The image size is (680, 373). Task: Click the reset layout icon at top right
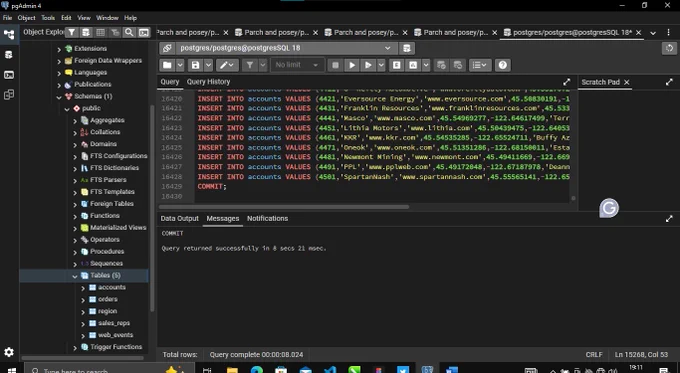click(x=670, y=48)
